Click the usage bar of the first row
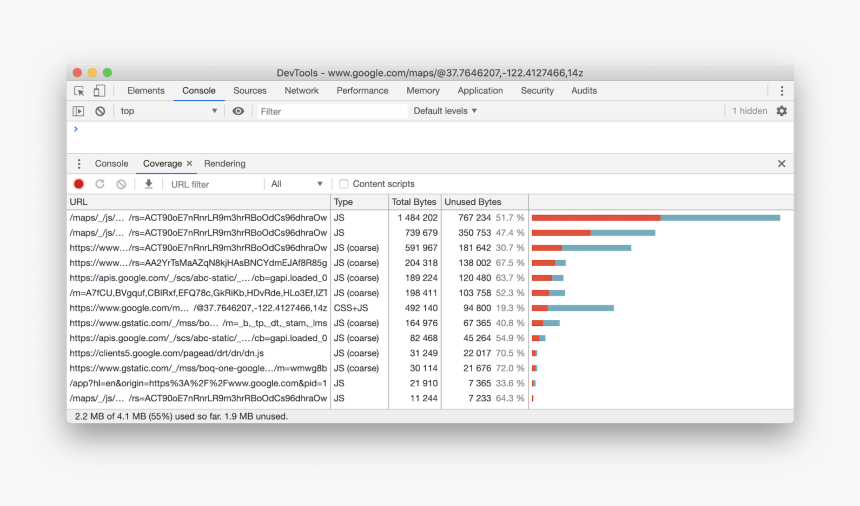Image resolution: width=860 pixels, height=506 pixels. [x=655, y=217]
